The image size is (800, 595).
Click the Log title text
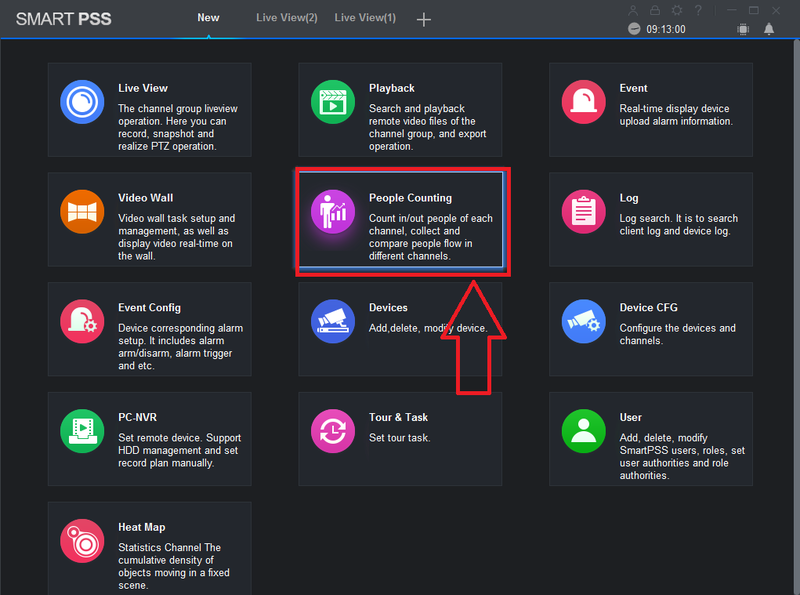tap(629, 198)
